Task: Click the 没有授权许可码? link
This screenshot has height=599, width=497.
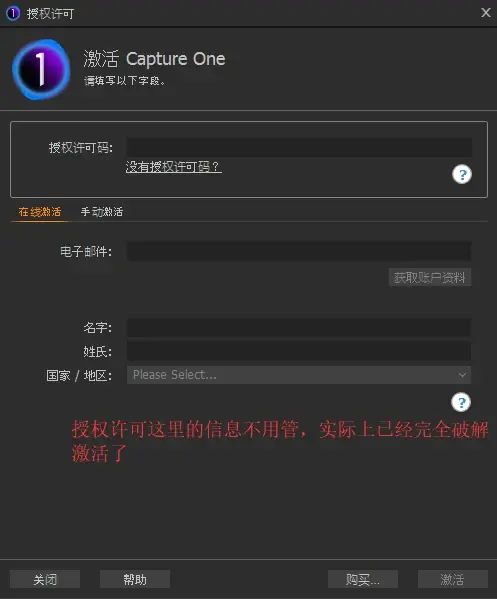Action: (173, 167)
